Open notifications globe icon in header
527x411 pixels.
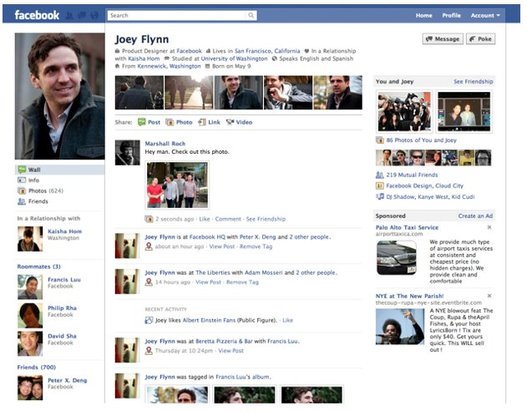pos(94,15)
